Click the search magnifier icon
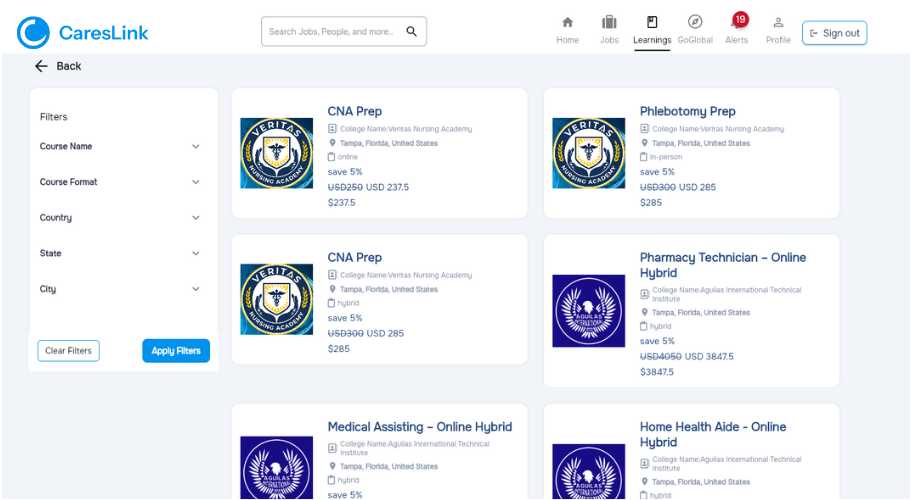The height and width of the screenshot is (500, 911). point(411,32)
